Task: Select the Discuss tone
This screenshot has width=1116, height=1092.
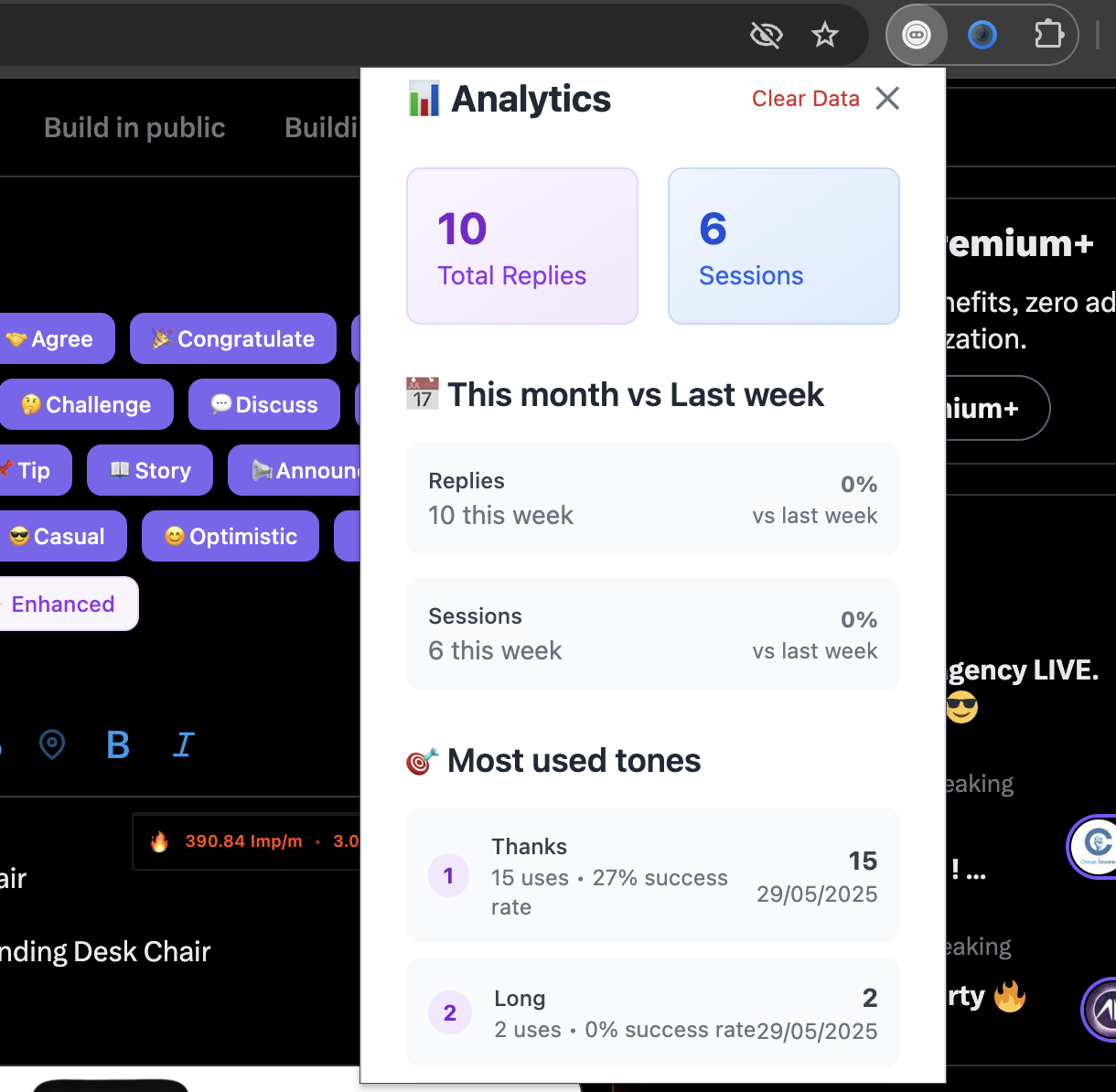Action: 264,405
